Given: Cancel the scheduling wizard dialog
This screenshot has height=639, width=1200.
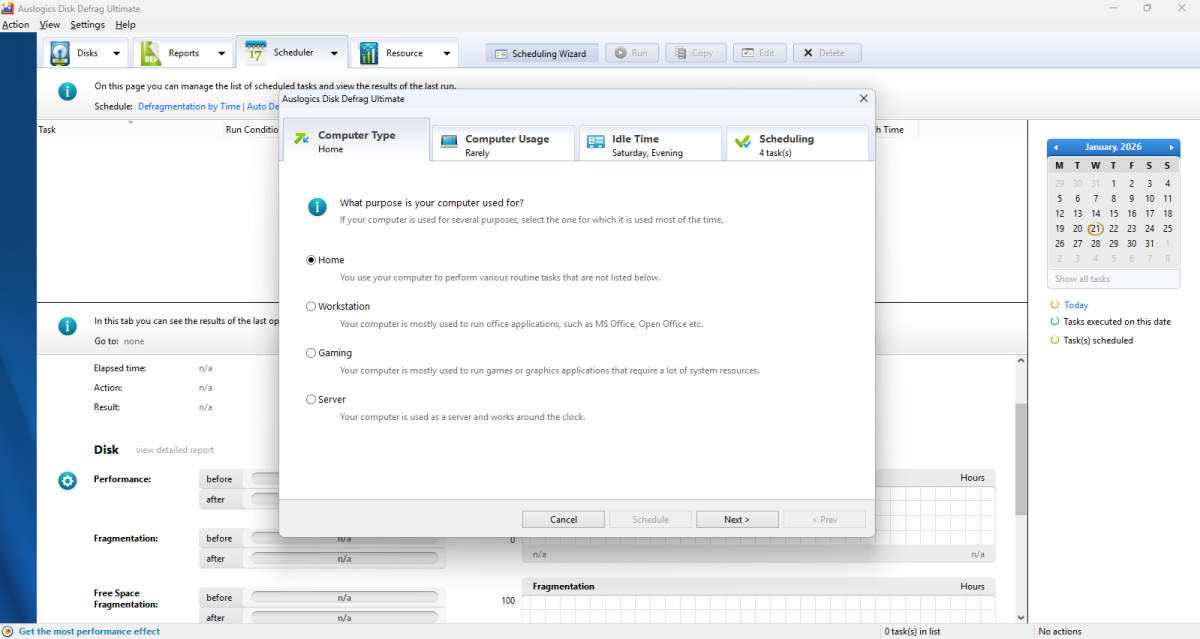Looking at the screenshot, I should 563,519.
